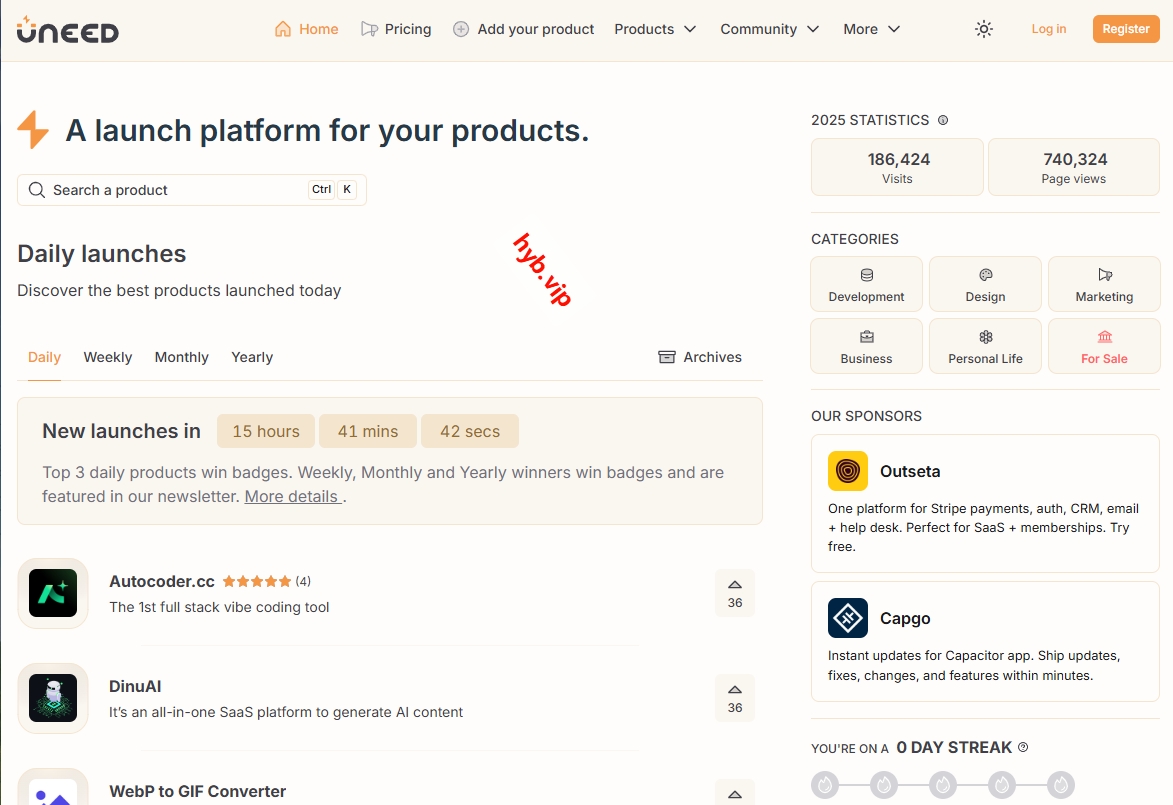Upvote Autocoder.cc with the arrow button
Screen dimensions: 1173x805
click(735, 593)
